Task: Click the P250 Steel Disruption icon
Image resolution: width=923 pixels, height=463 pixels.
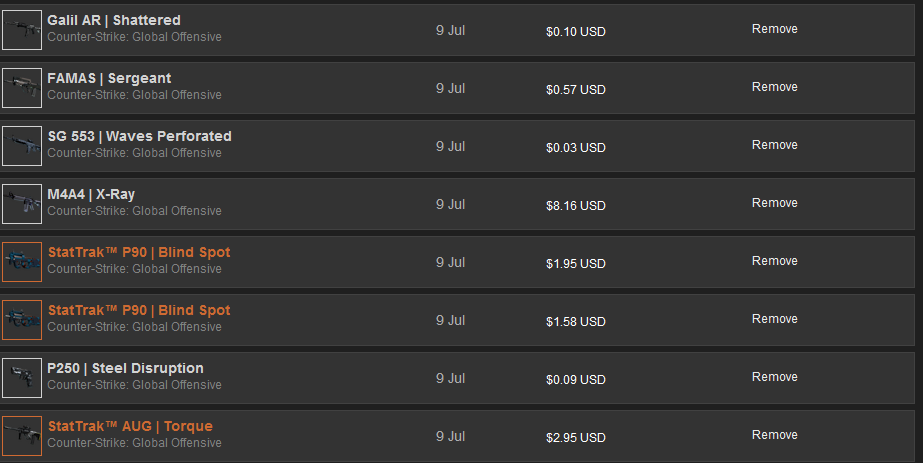Action: pyautogui.click(x=22, y=378)
